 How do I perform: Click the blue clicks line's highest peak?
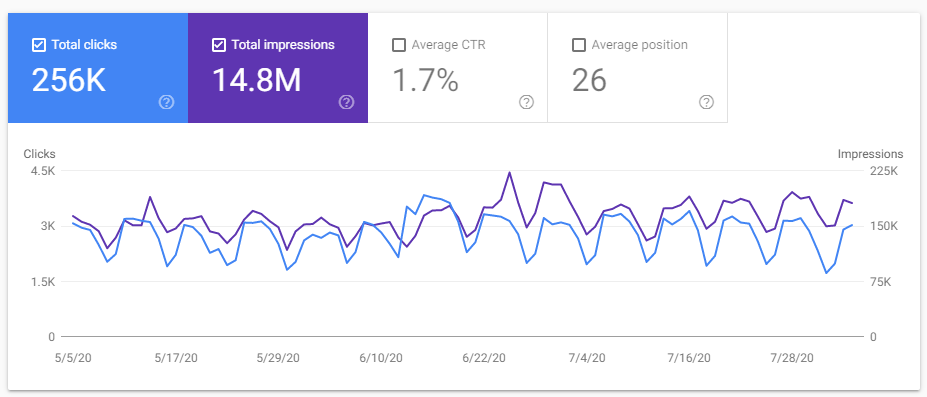(424, 195)
